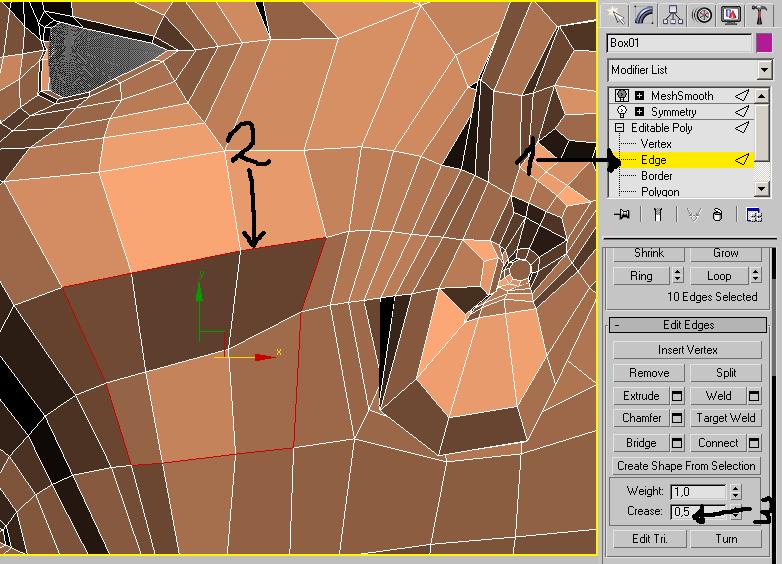Viewport: 782px width, 564px height.
Task: Click the Grow selection button
Action: click(726, 253)
